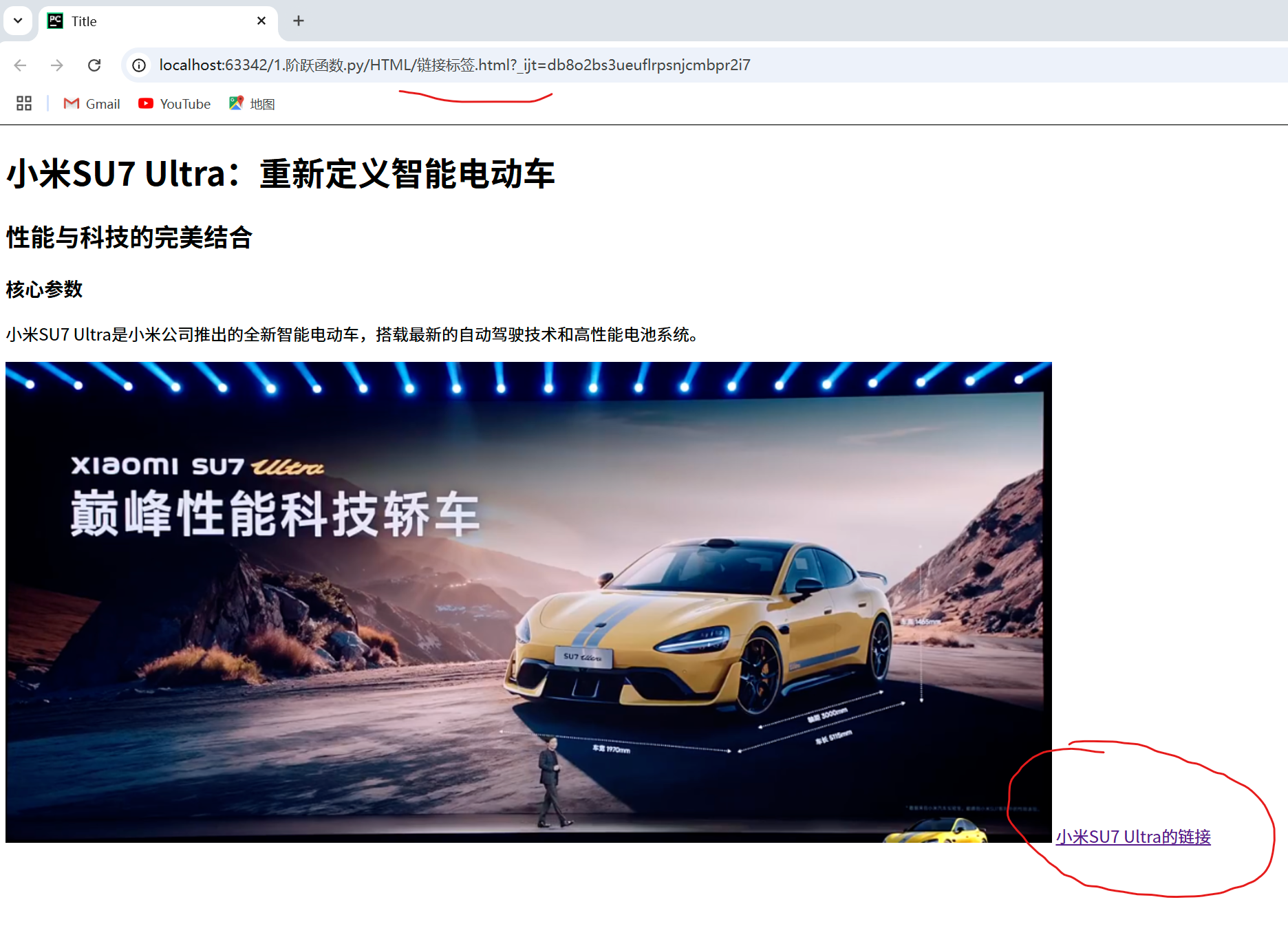Reload the current page
1288x935 pixels.
[x=94, y=65]
